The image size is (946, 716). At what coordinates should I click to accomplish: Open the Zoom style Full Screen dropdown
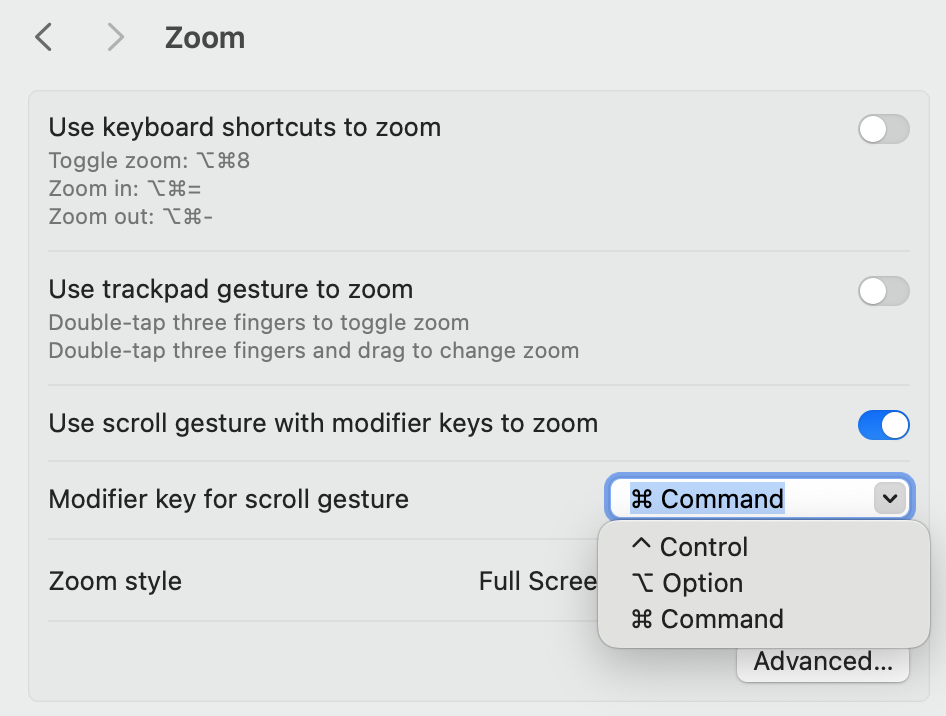pos(537,581)
